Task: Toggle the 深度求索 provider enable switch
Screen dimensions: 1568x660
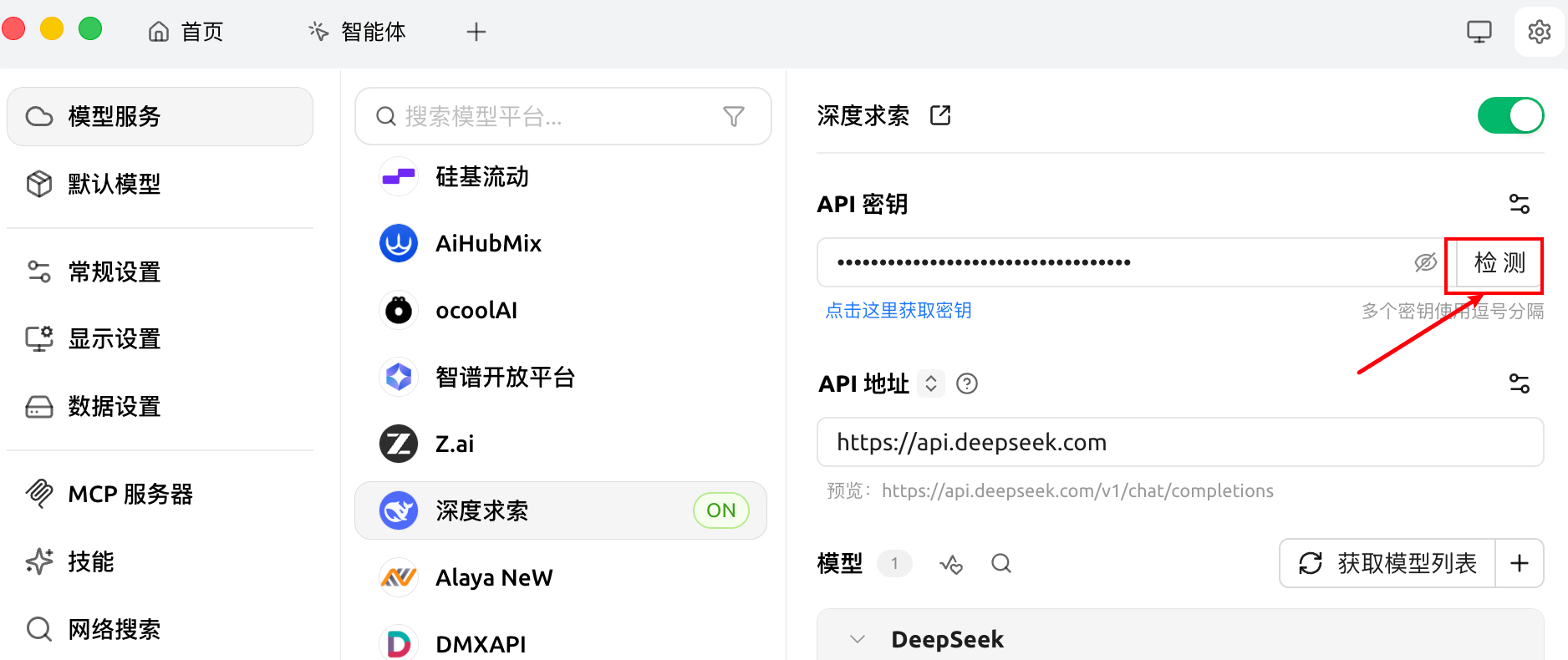Action: click(1510, 115)
